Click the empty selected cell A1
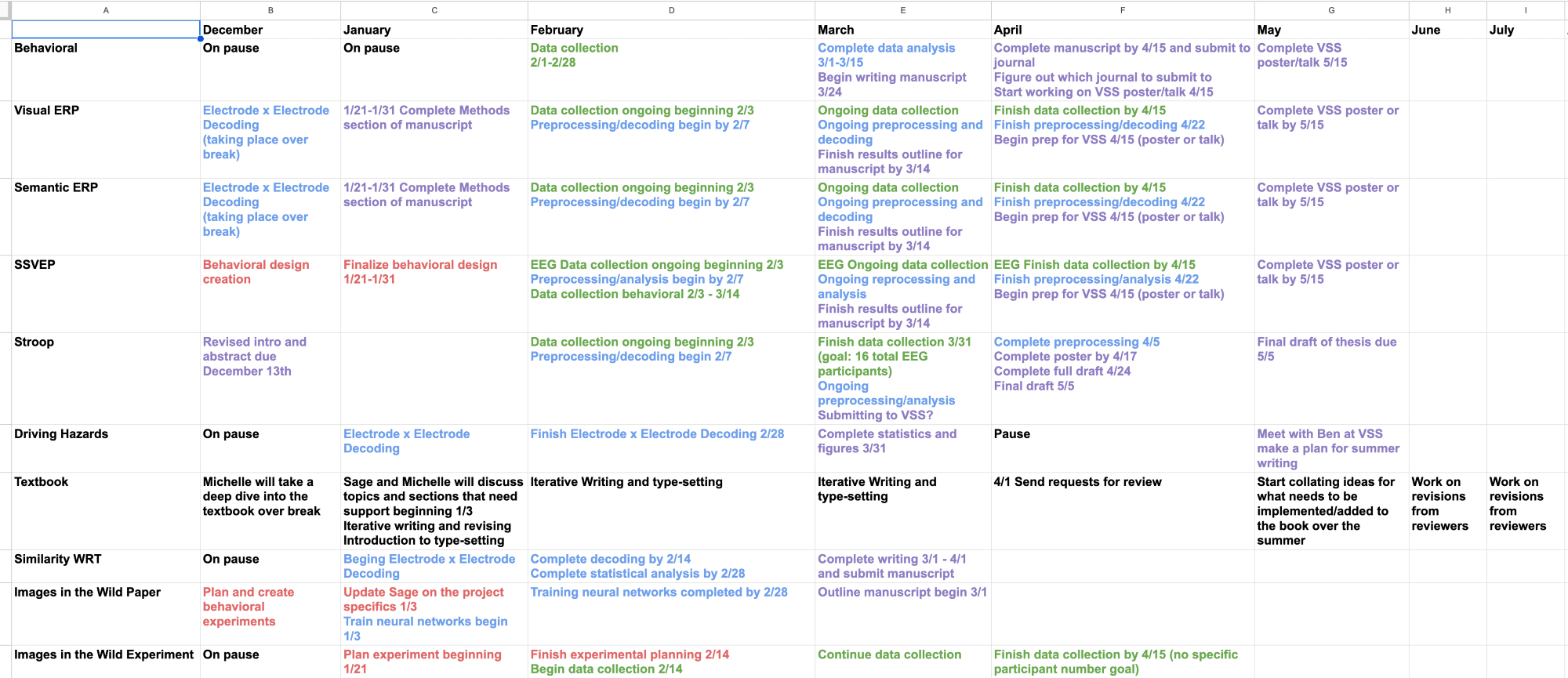Screen dimensions: 1568x678 tap(106, 30)
